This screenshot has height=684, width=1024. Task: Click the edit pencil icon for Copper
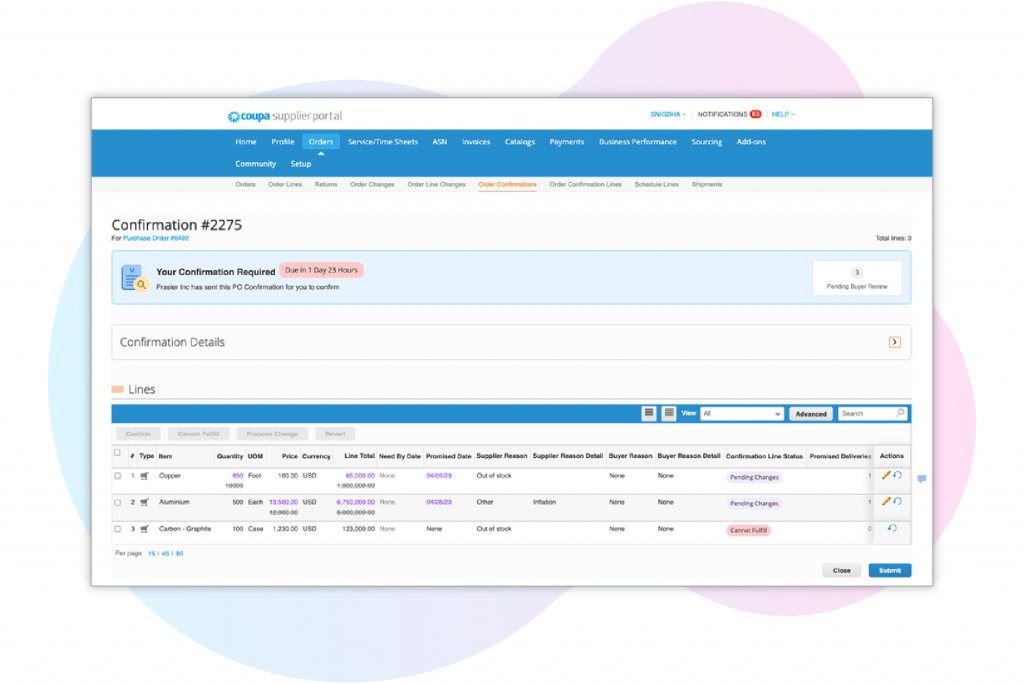[x=886, y=476]
